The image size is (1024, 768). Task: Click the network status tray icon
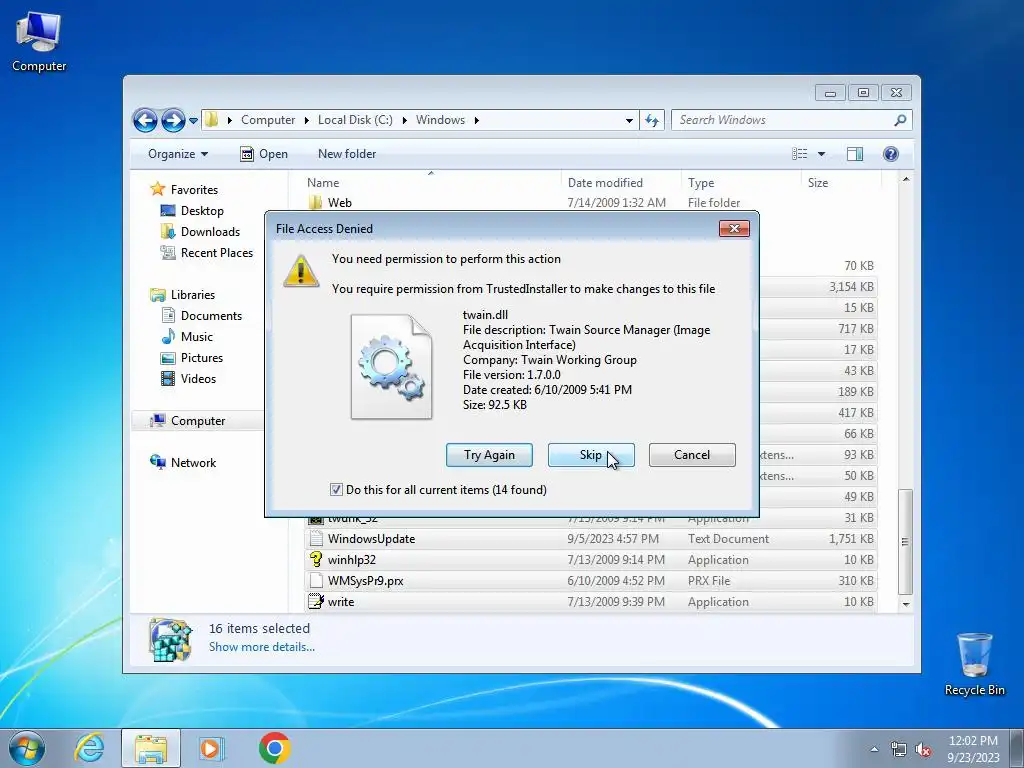point(899,750)
